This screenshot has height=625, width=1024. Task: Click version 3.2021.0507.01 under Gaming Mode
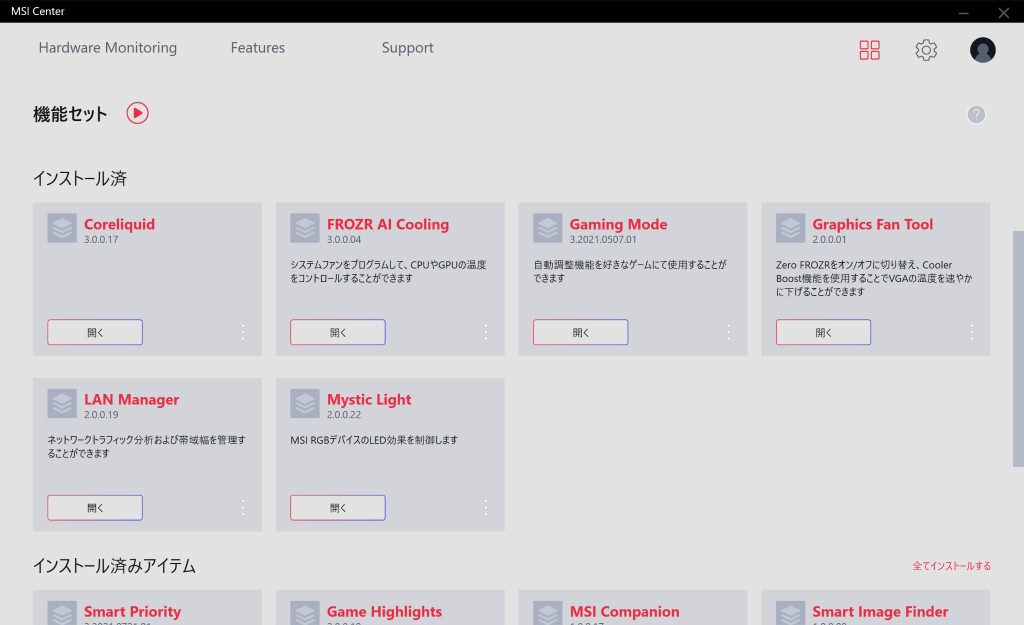coord(603,240)
